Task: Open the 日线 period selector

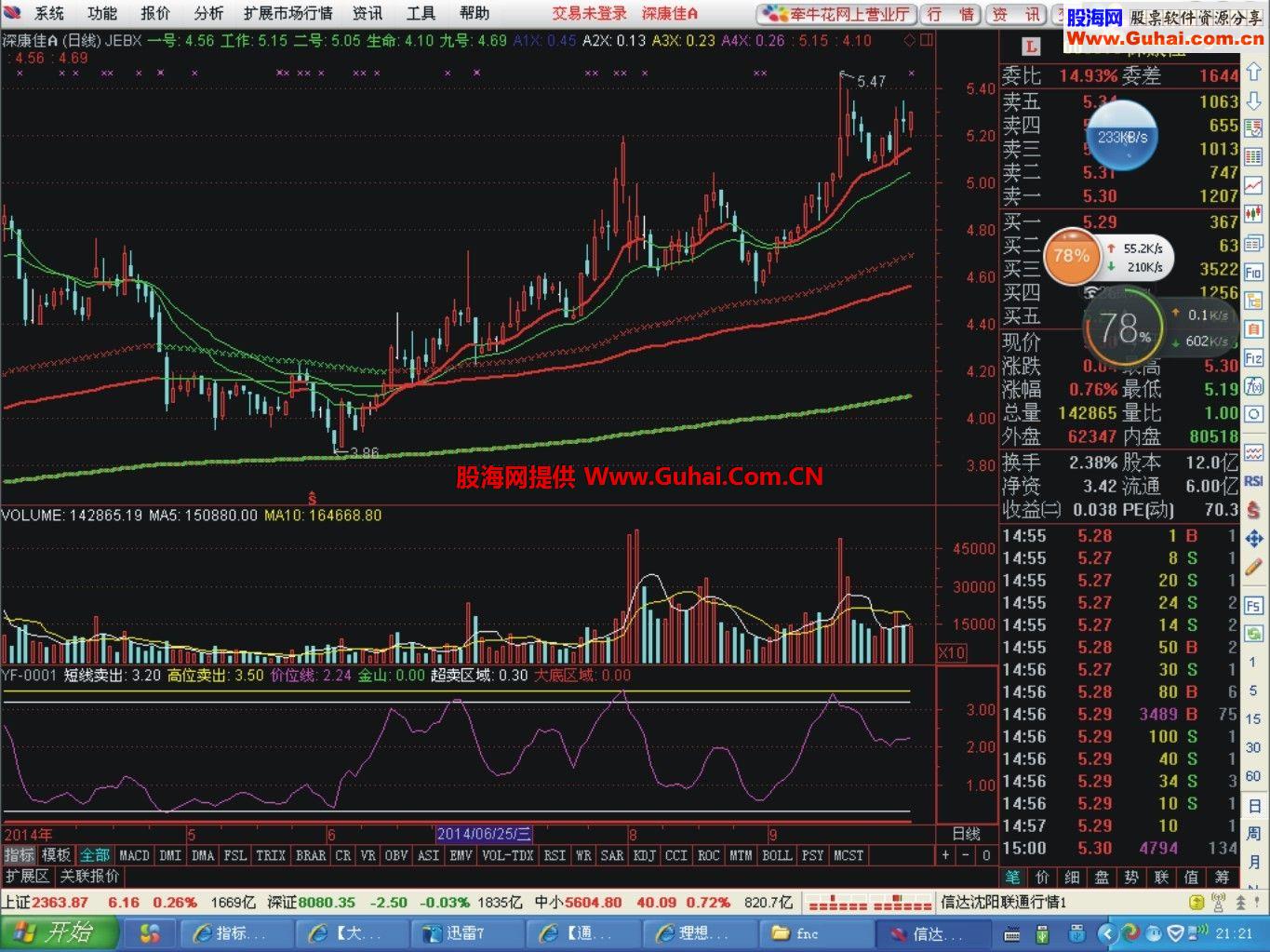Action: tap(966, 834)
